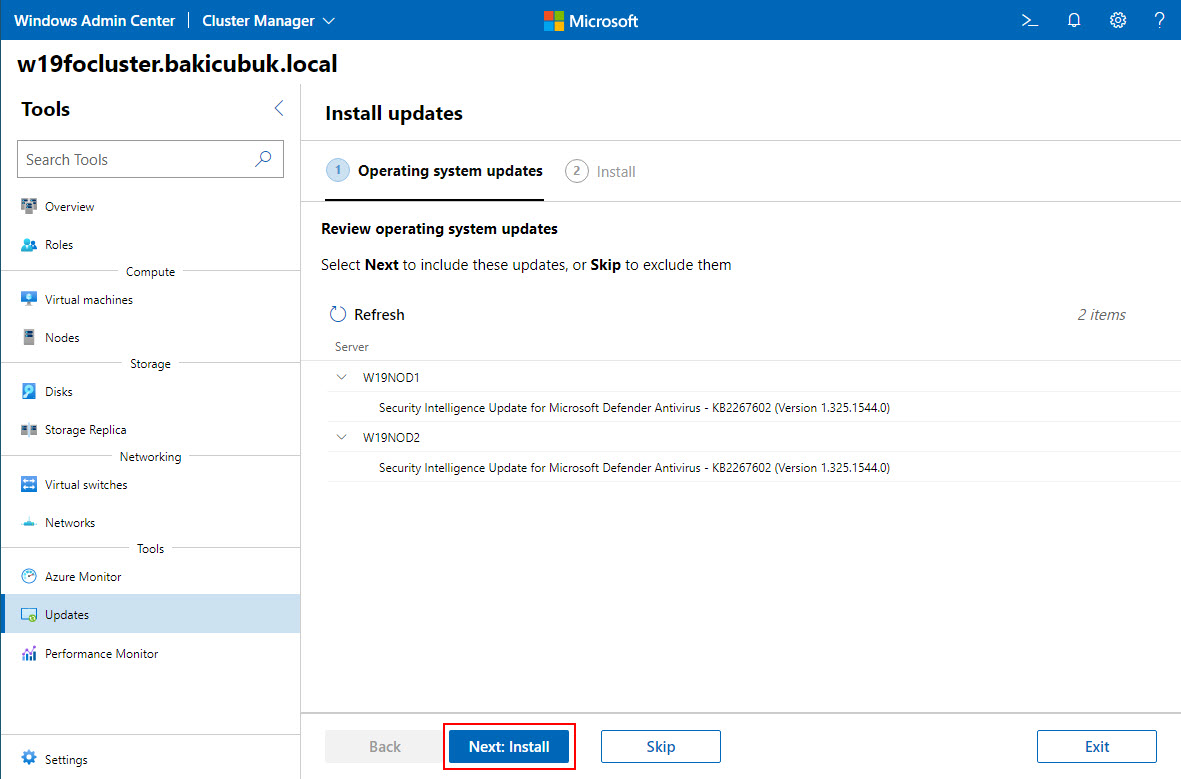Click Virtual machines icon
The width and height of the screenshot is (1181, 779).
29,299
